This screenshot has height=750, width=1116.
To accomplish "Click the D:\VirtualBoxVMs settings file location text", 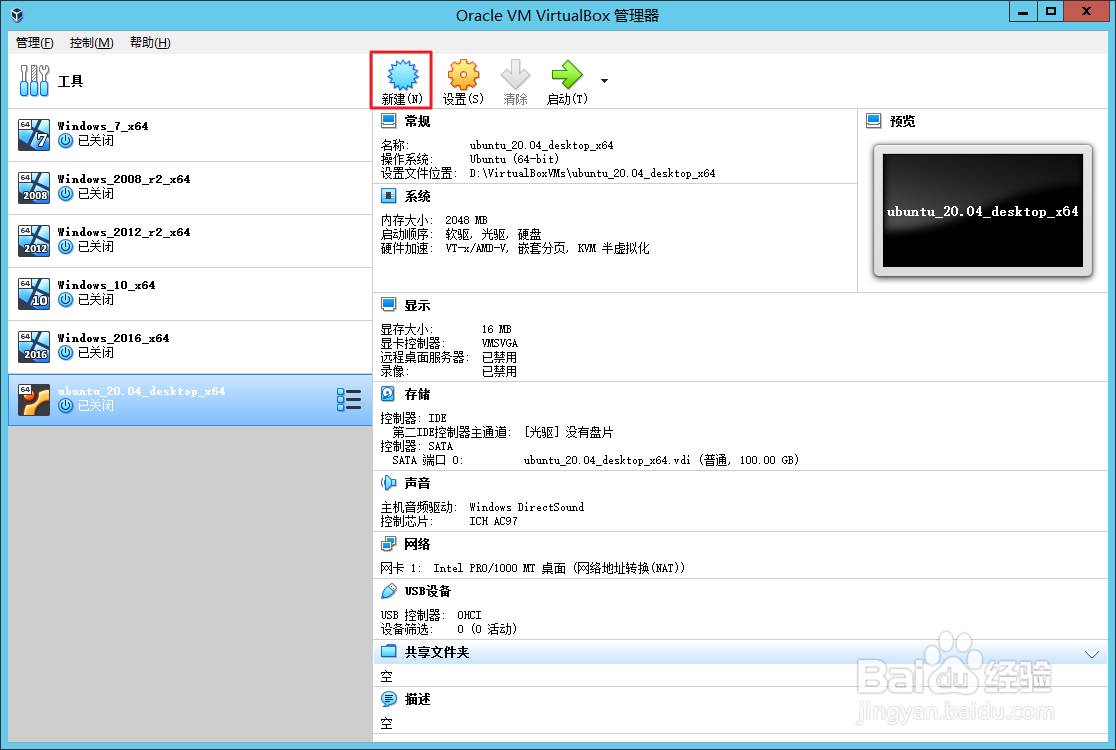I will point(592,173).
